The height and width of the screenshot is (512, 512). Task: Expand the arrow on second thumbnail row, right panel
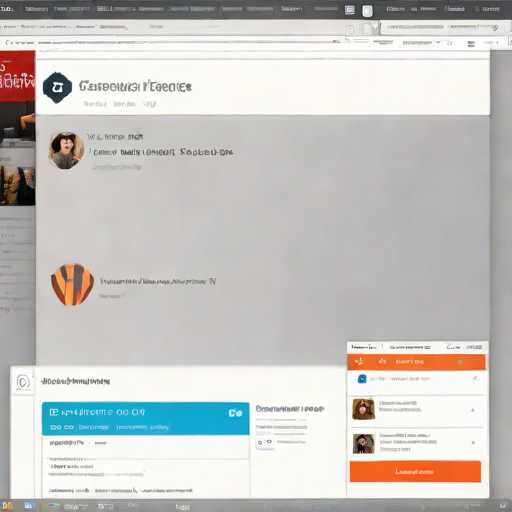(473, 442)
